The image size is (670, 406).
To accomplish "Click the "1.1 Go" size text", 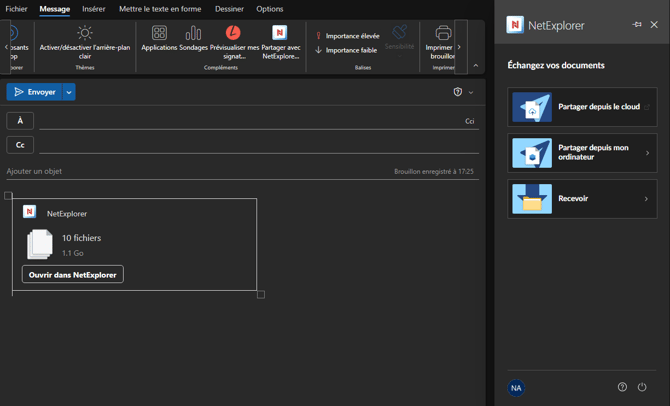I will tap(73, 253).
